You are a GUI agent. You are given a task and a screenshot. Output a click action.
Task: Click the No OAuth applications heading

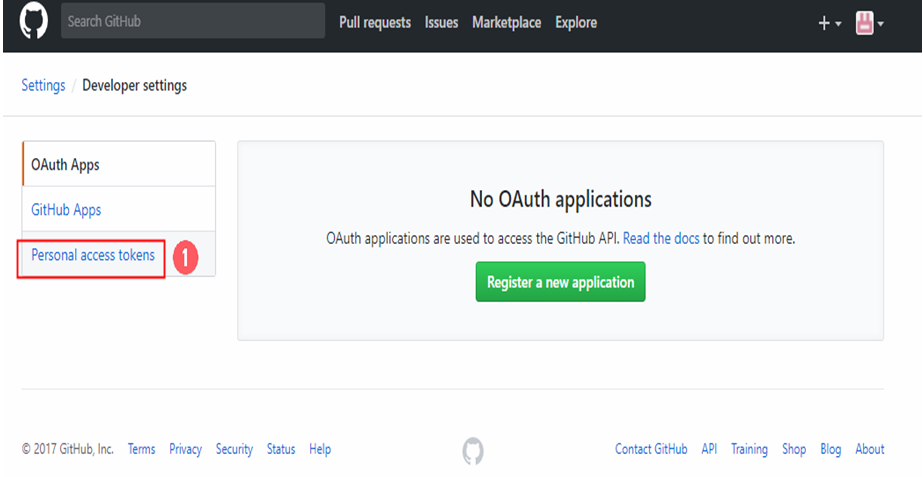560,199
